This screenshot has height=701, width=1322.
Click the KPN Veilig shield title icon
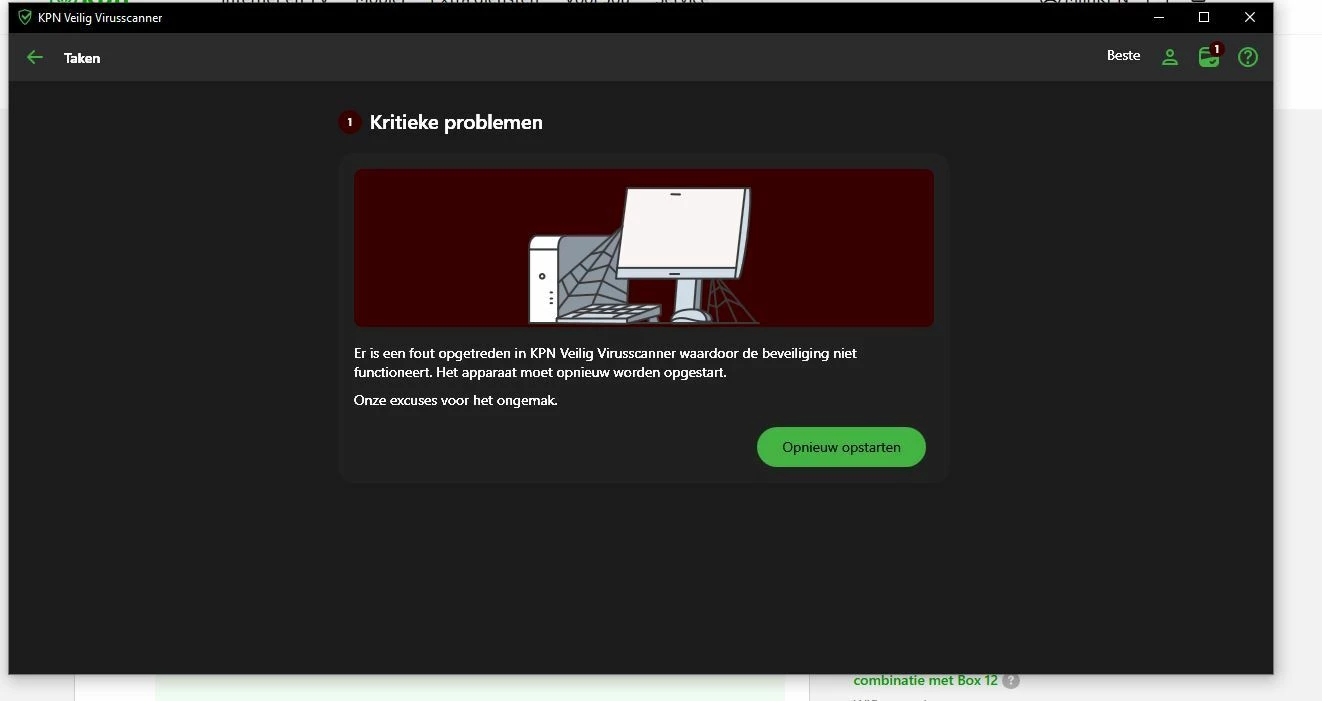click(x=25, y=17)
